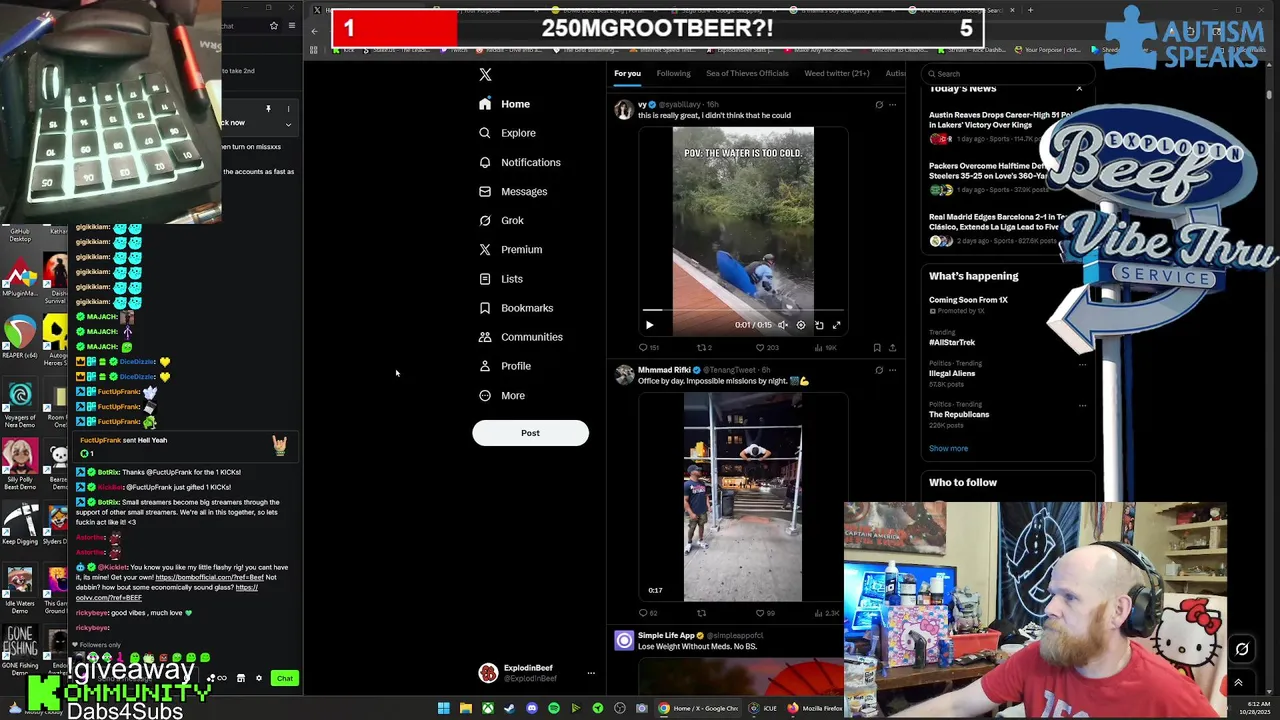View analytics of vy post
The width and height of the screenshot is (1280, 720).
825,348
